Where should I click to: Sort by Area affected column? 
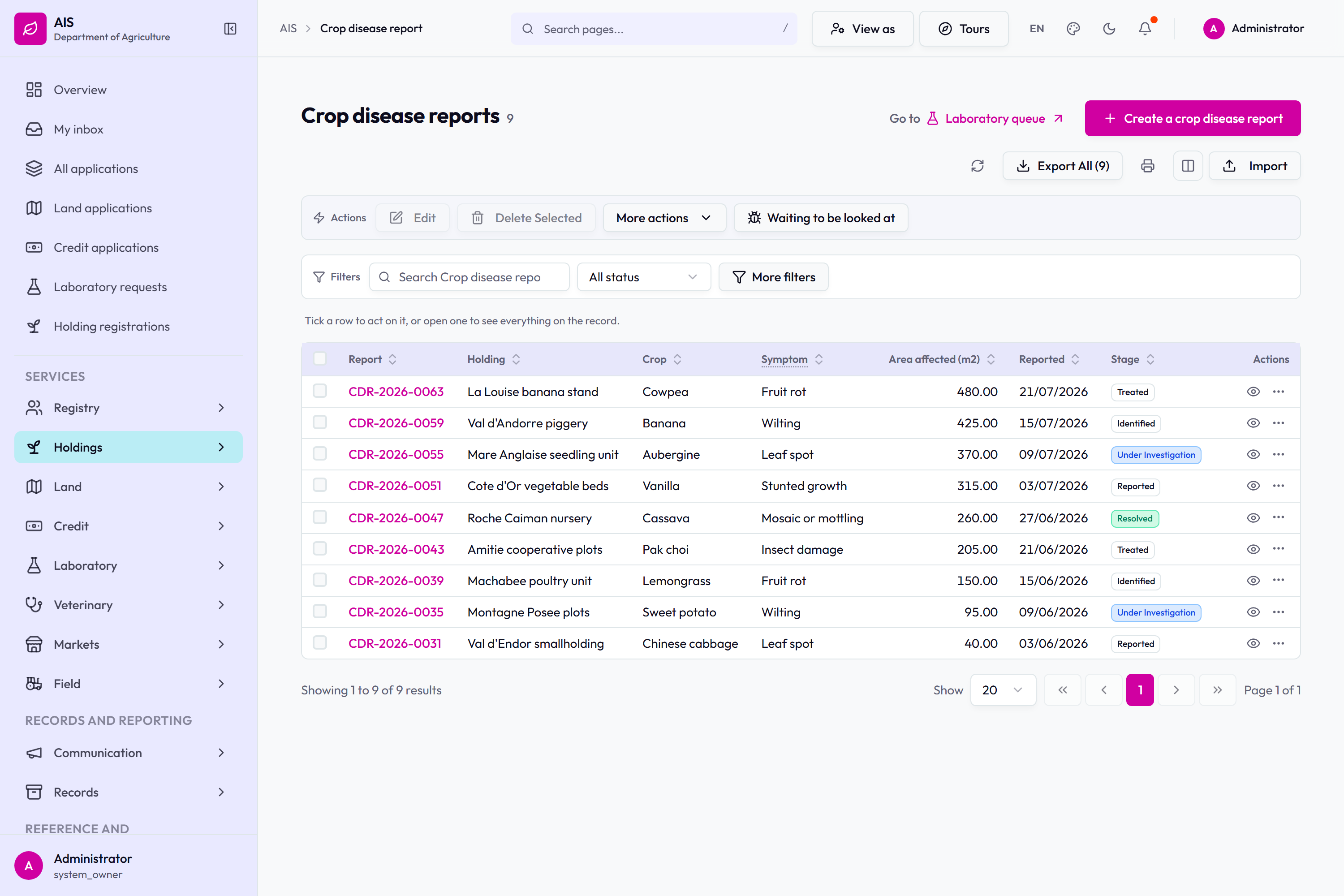(942, 359)
